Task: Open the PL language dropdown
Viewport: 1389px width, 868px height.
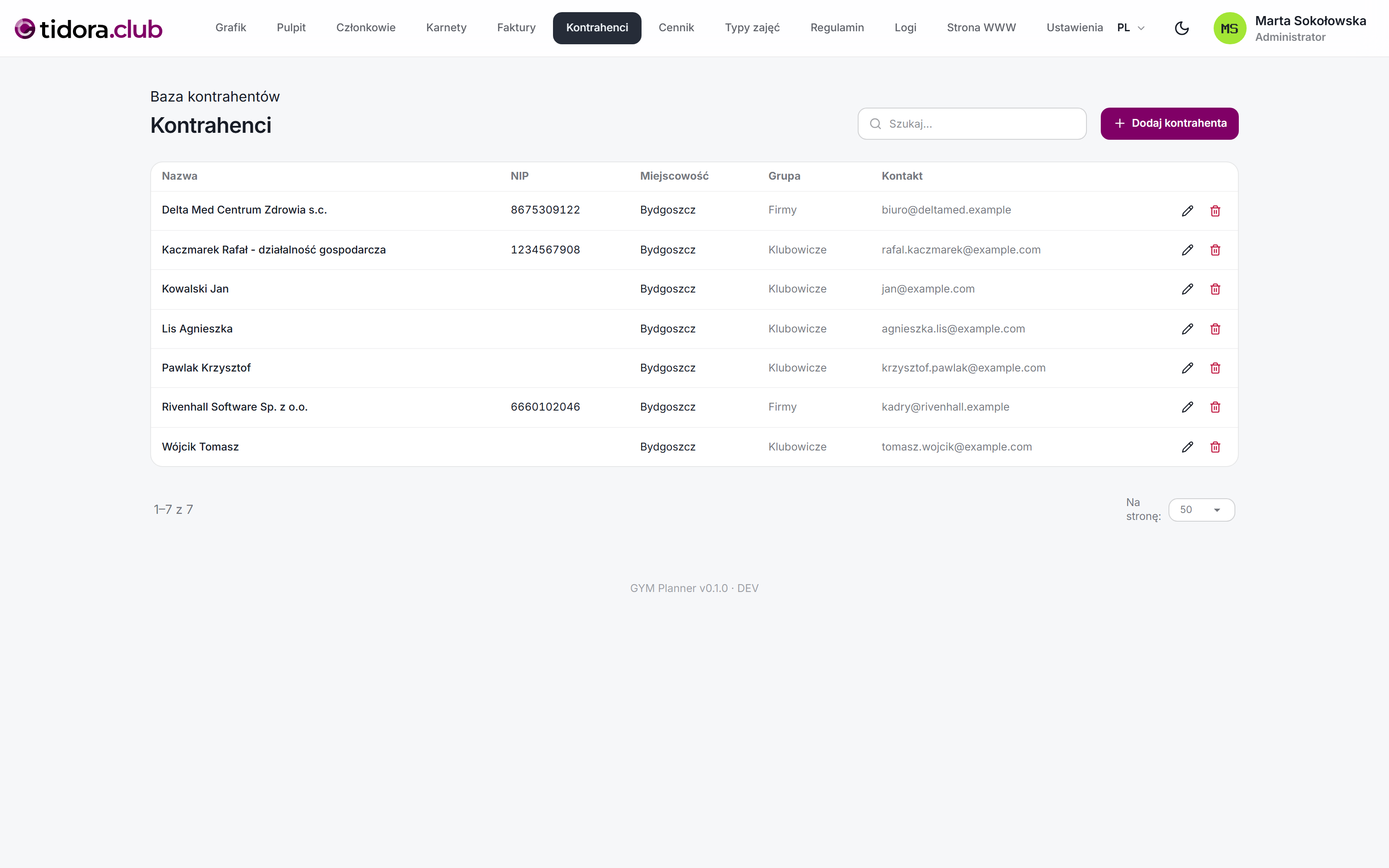Action: point(1131,27)
